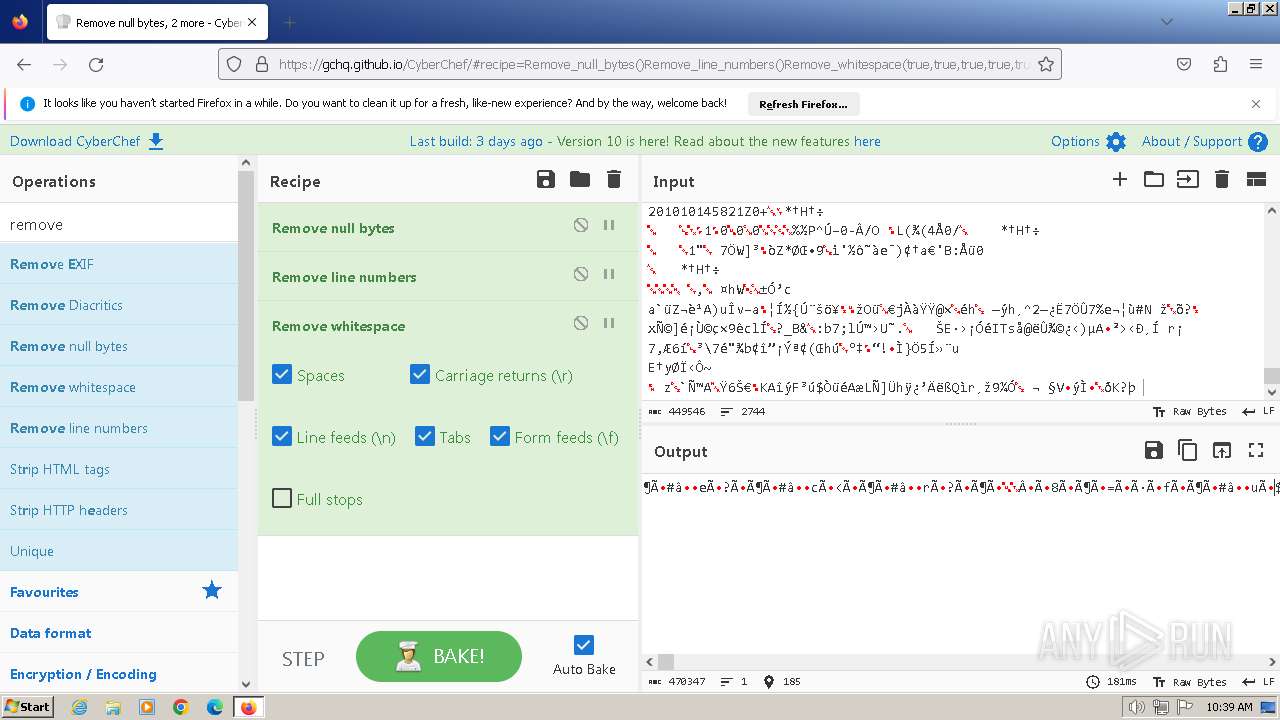Choose the Unique operation
This screenshot has height=720, width=1280.
coord(119,551)
